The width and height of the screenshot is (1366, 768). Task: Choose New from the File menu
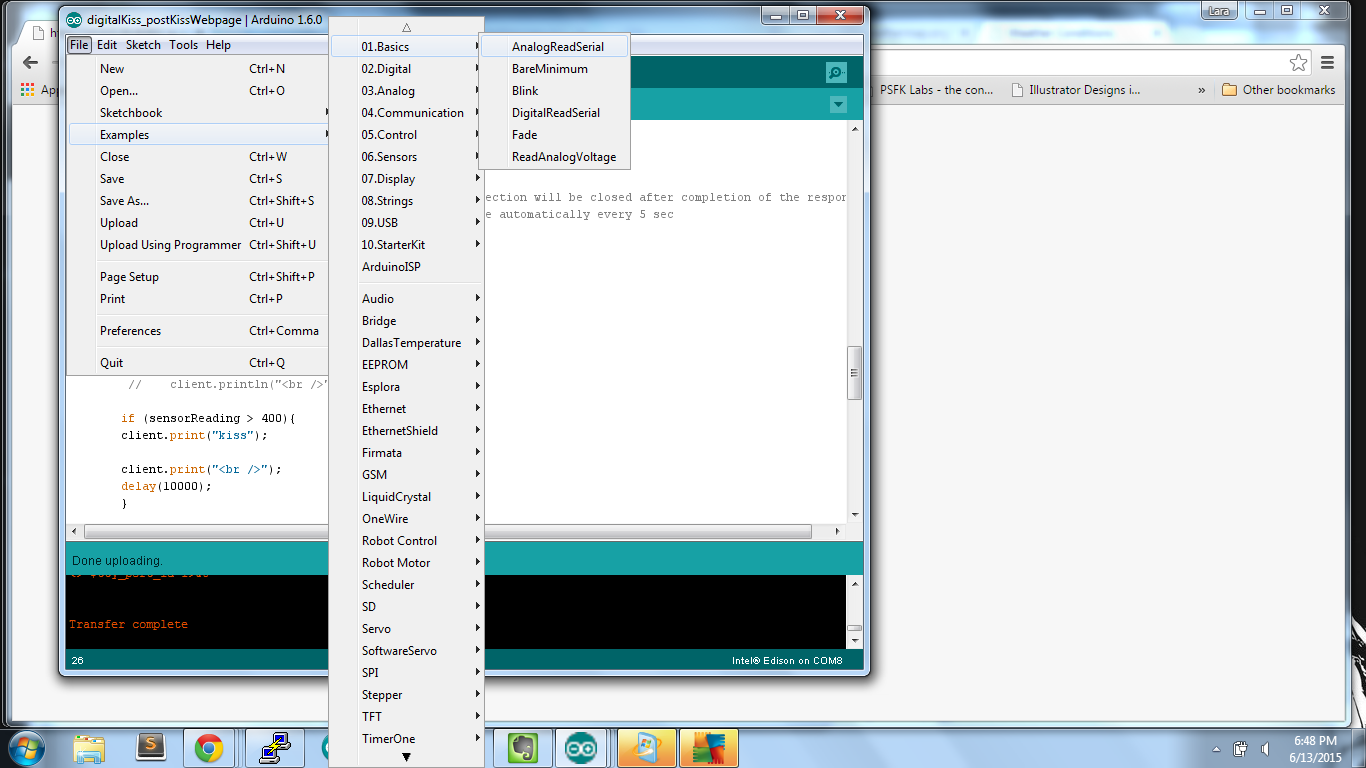pyautogui.click(x=199, y=69)
